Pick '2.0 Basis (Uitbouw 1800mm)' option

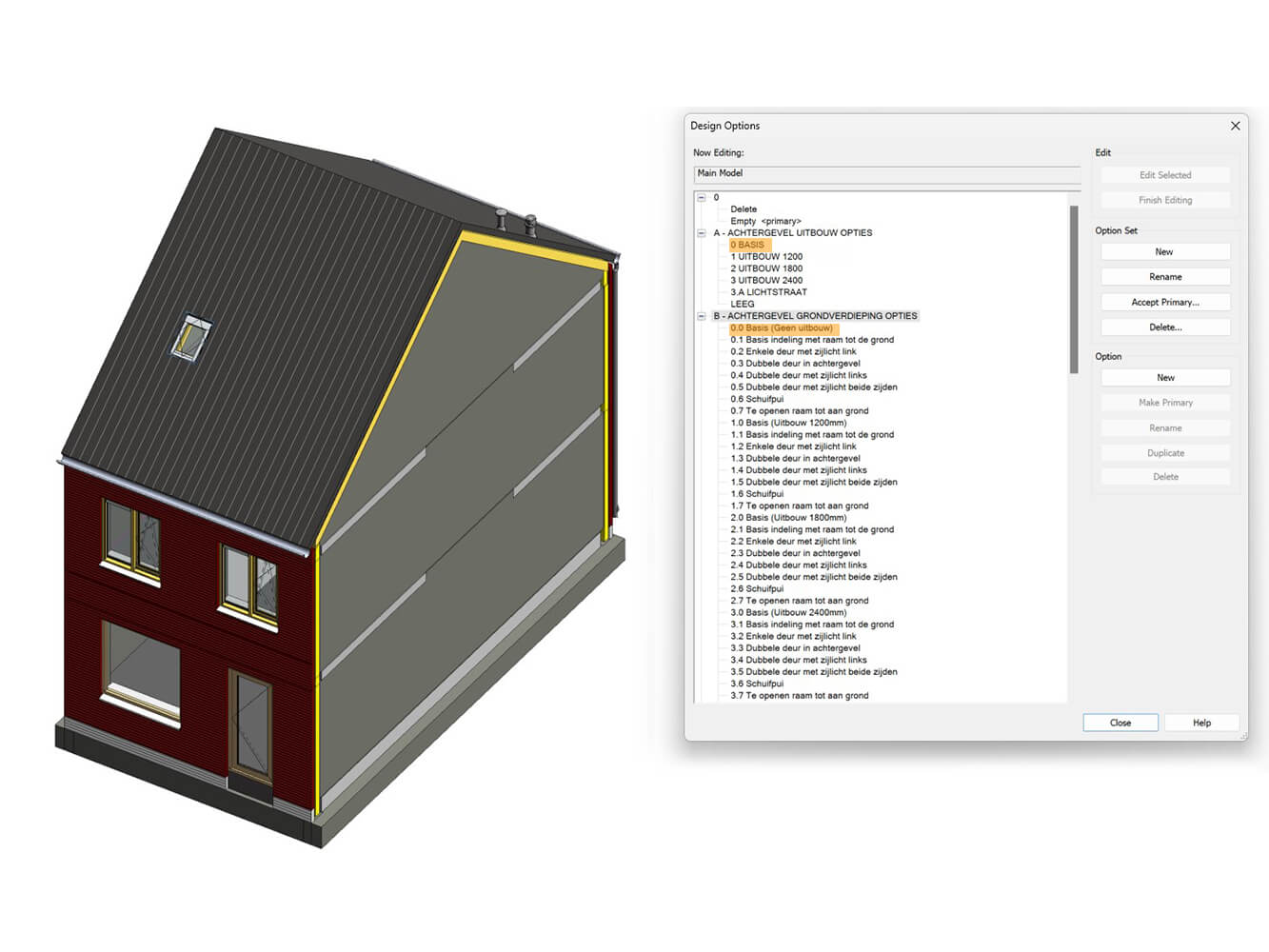788,518
